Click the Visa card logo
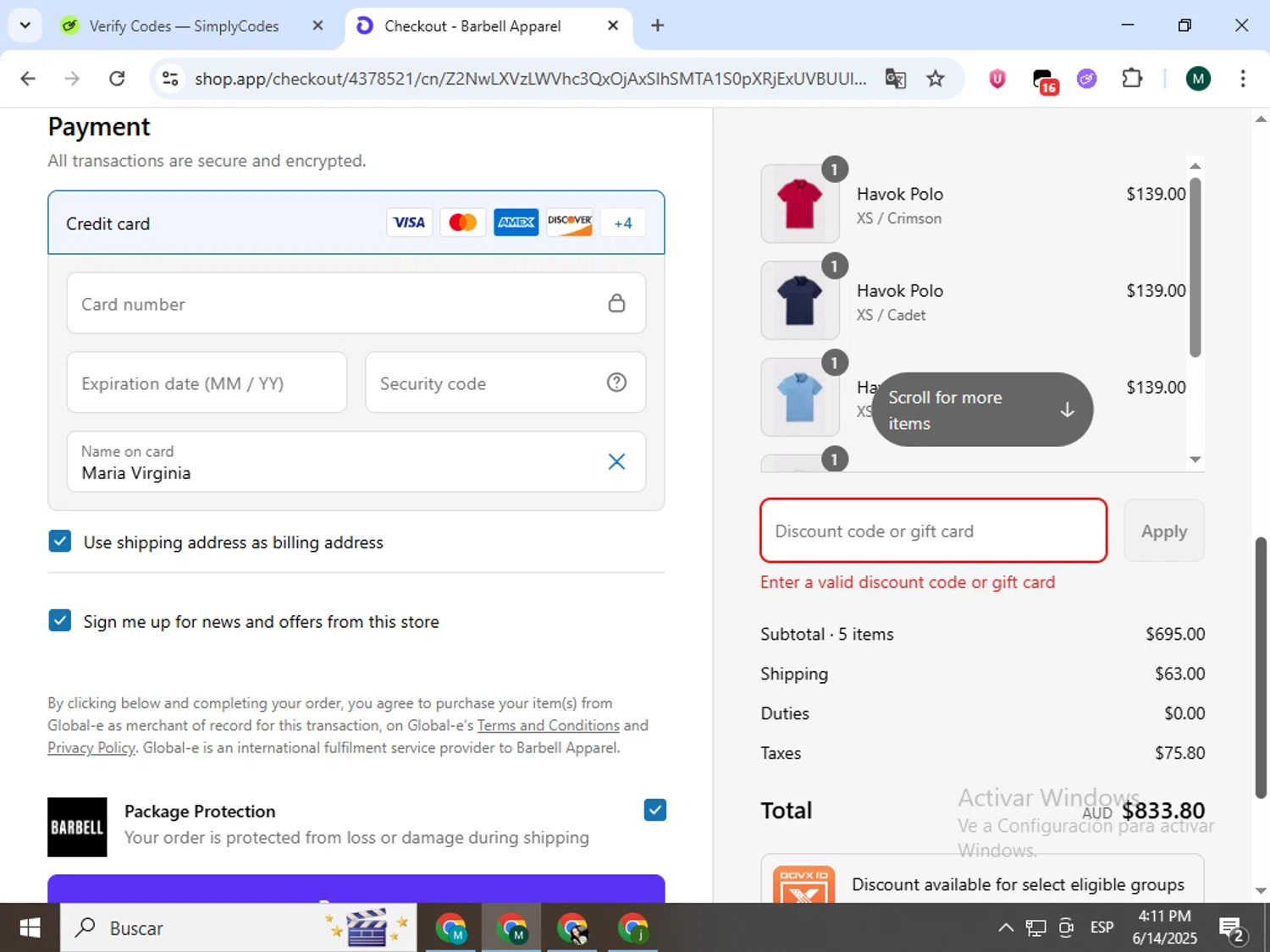This screenshot has height=952, width=1270. (x=409, y=223)
